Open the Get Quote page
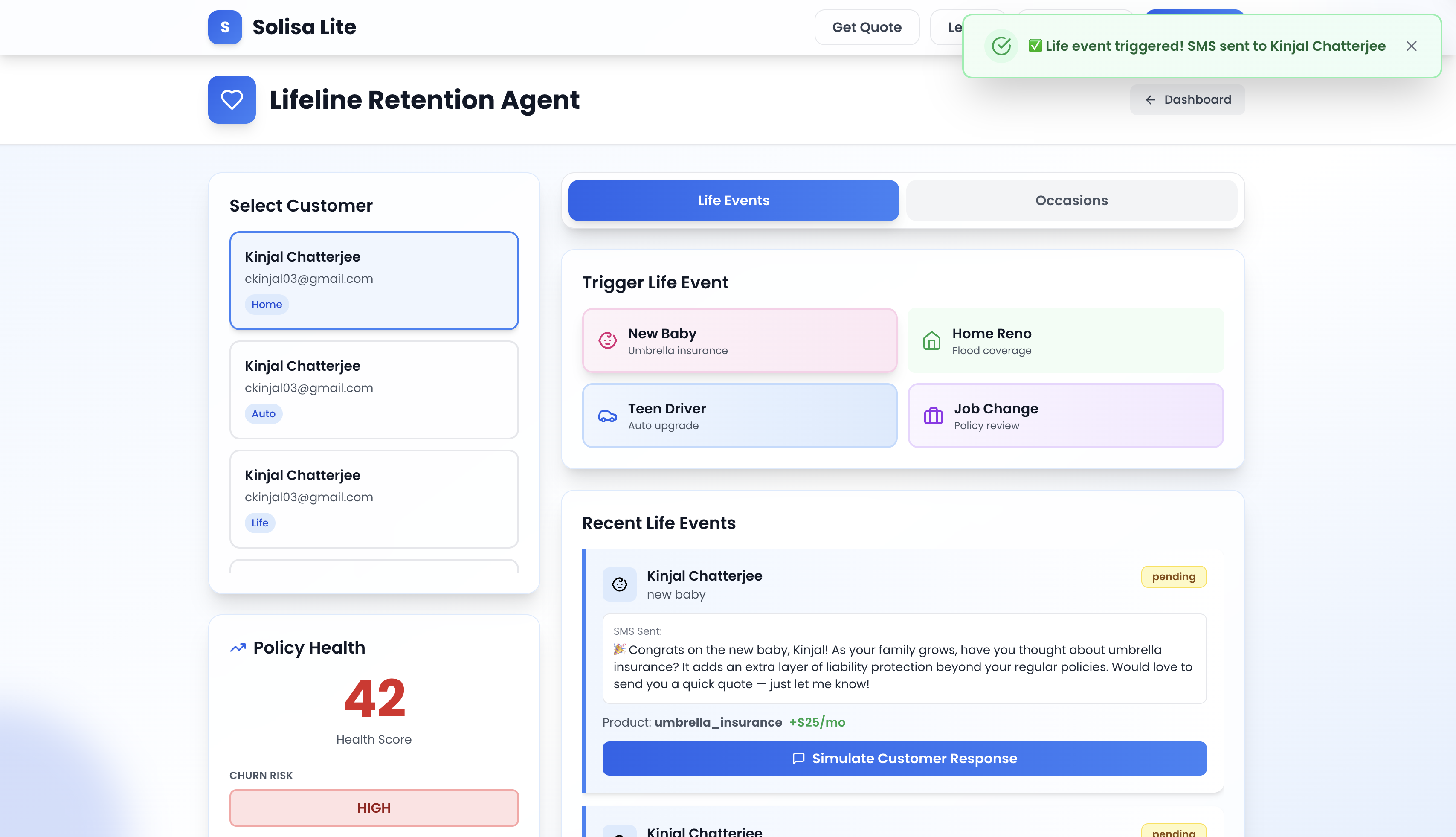This screenshot has width=1456, height=837. pos(867,27)
